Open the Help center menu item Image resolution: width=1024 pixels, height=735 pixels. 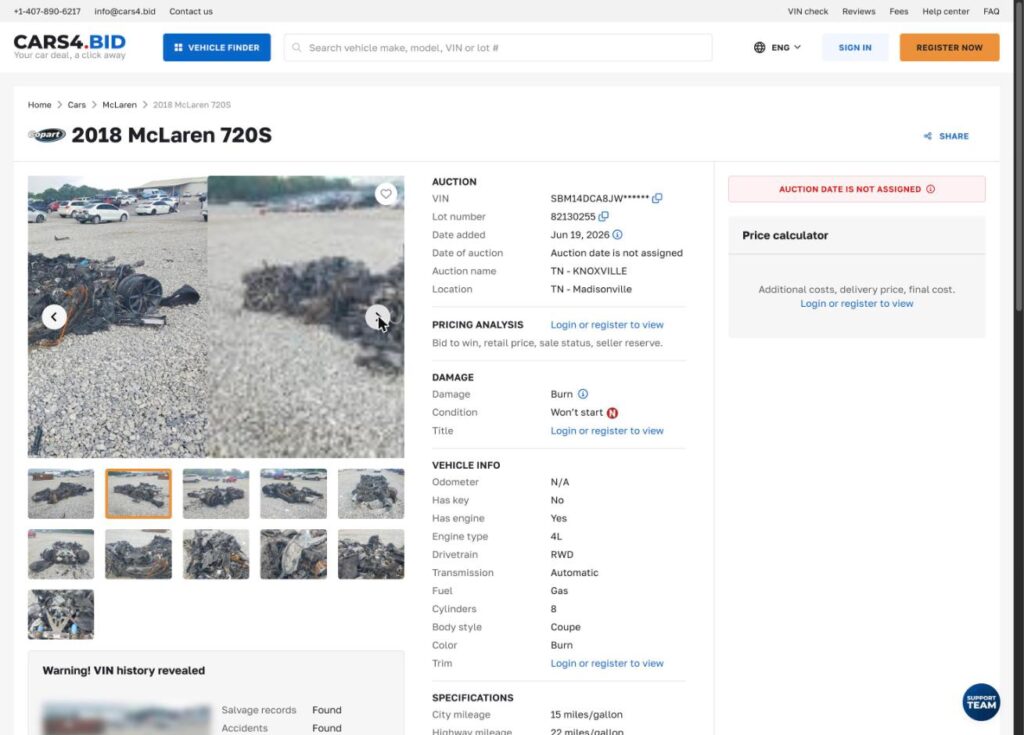point(946,11)
